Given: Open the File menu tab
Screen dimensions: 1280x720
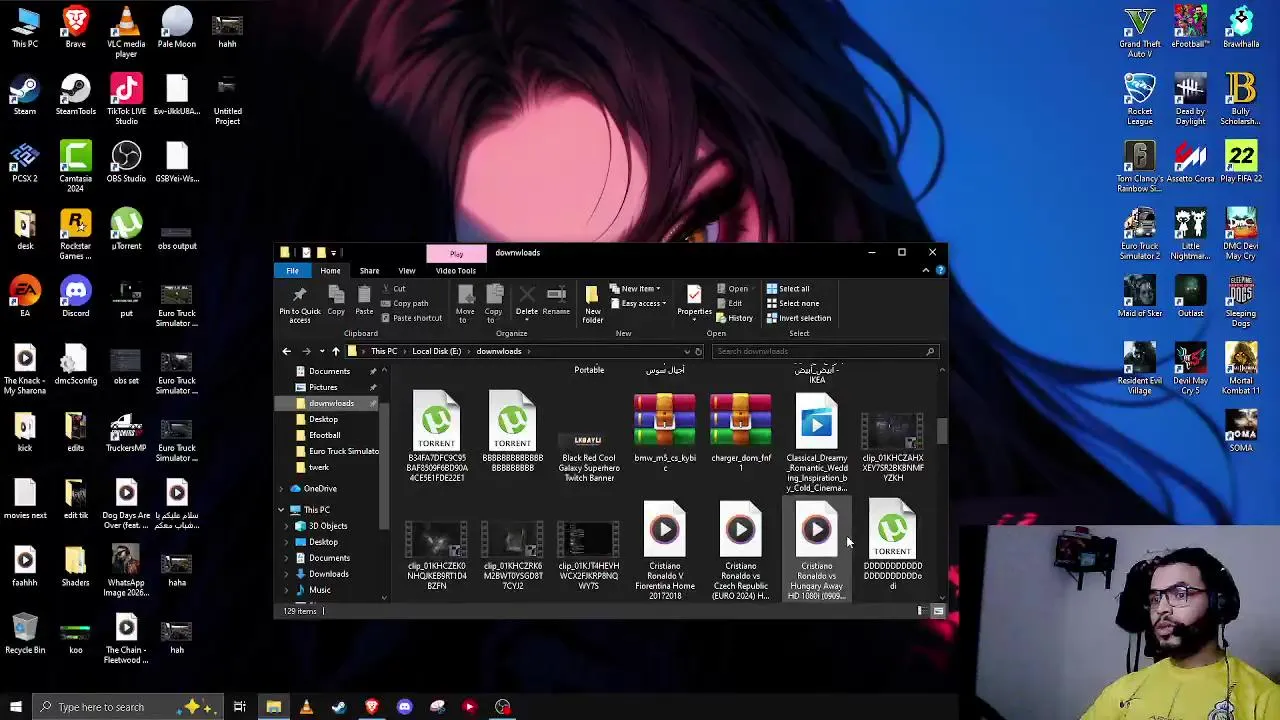Looking at the screenshot, I should tap(292, 271).
